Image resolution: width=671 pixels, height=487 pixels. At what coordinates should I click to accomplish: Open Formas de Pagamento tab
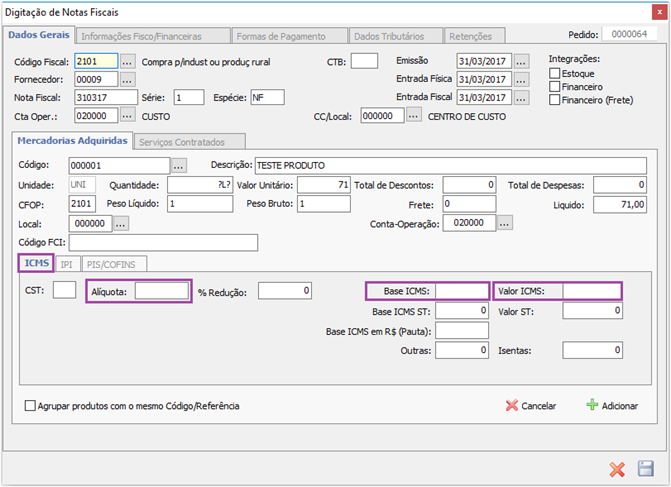pos(289,36)
